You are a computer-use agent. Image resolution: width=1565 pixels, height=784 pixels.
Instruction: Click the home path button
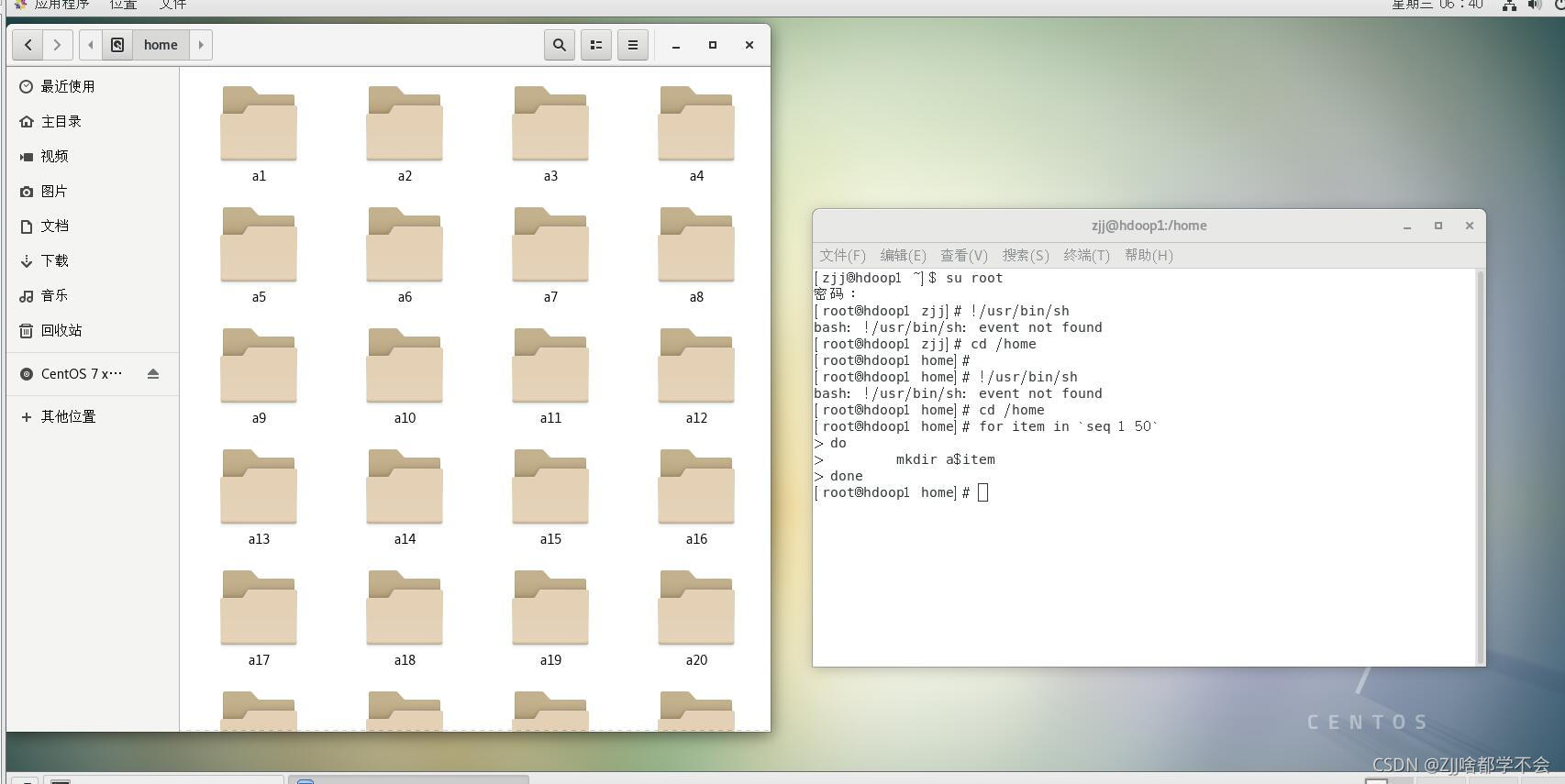point(161,45)
